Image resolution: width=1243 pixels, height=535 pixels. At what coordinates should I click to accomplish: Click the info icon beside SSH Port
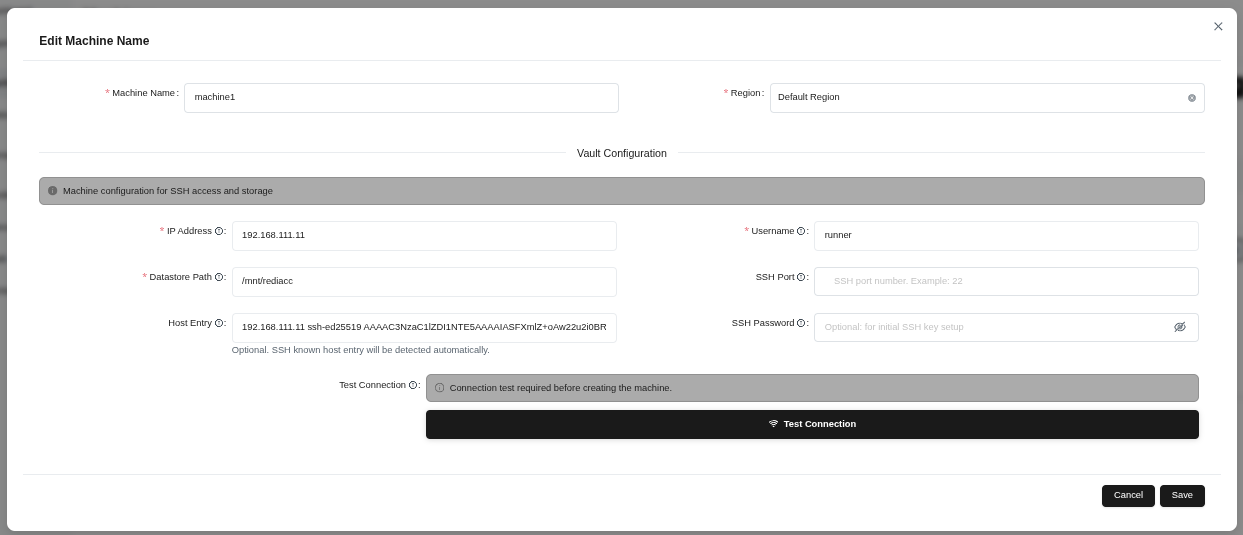point(801,277)
